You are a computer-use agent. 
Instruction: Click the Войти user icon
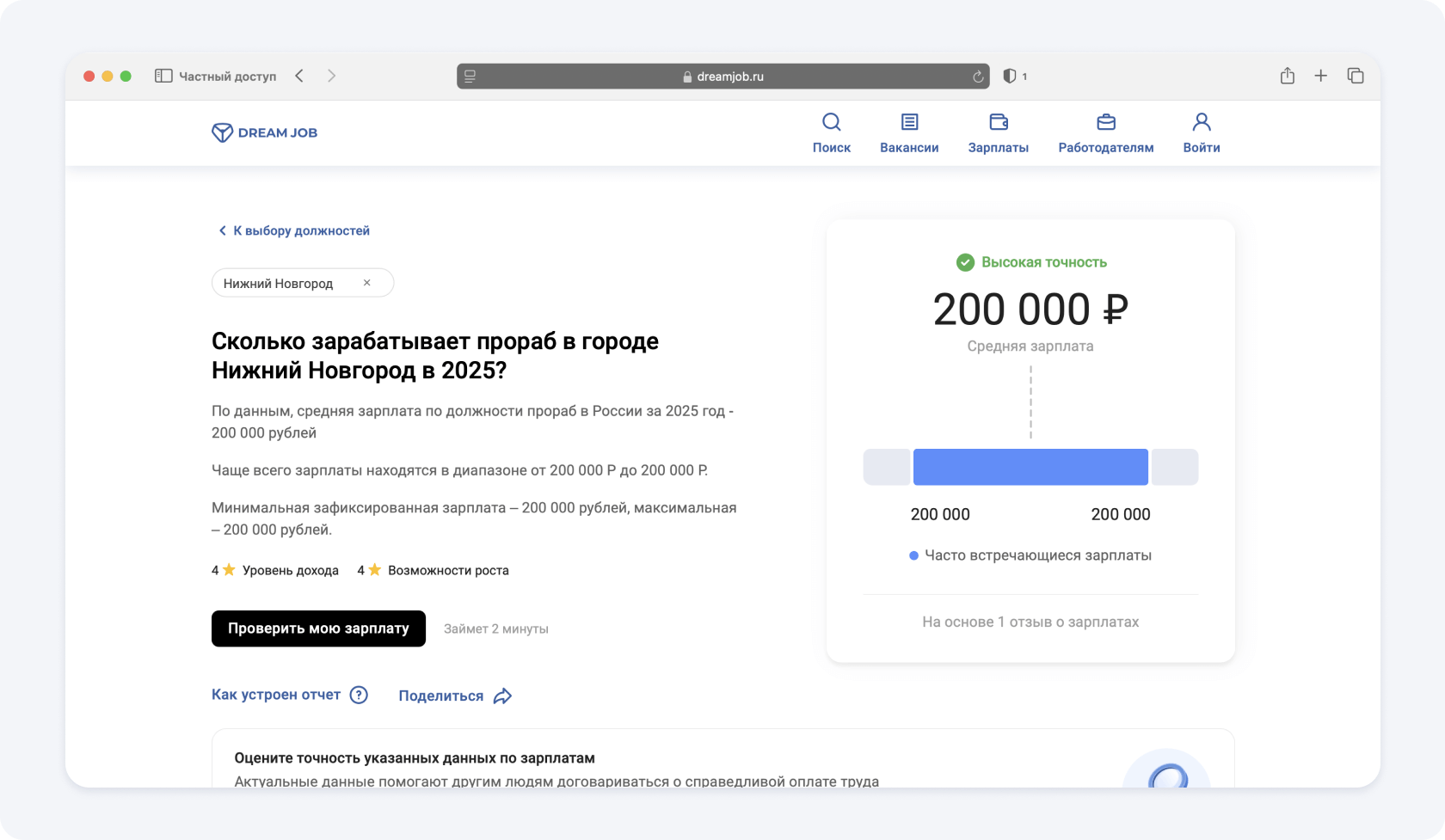coord(1201,122)
